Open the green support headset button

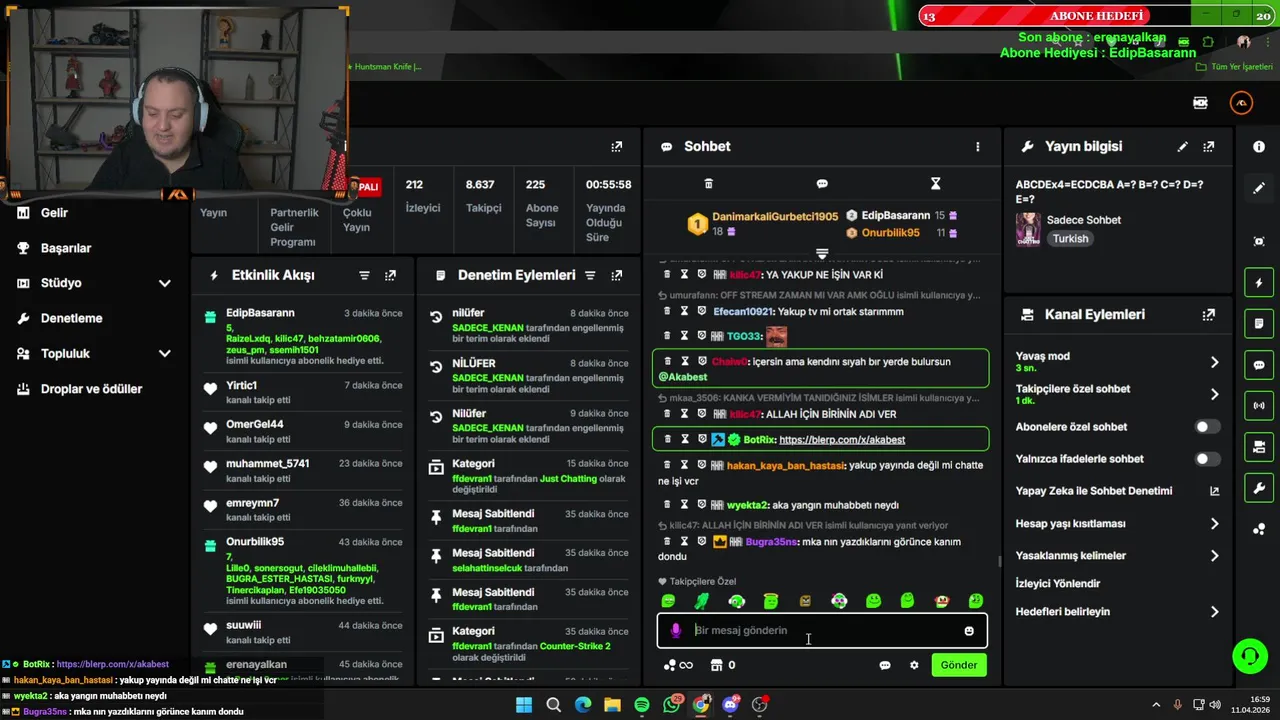(x=1250, y=656)
